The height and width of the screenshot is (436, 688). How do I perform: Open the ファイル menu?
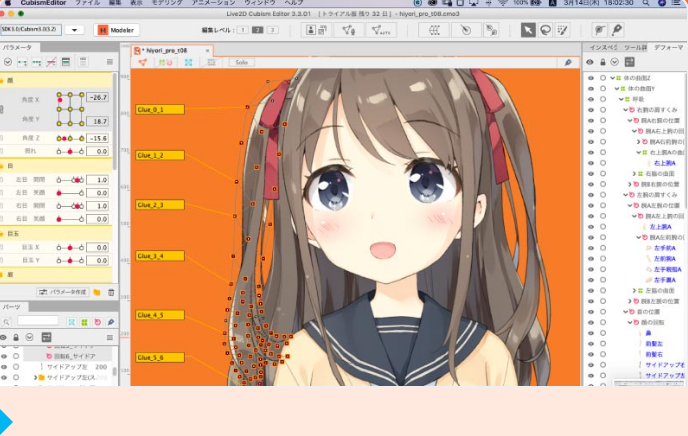click(87, 3)
